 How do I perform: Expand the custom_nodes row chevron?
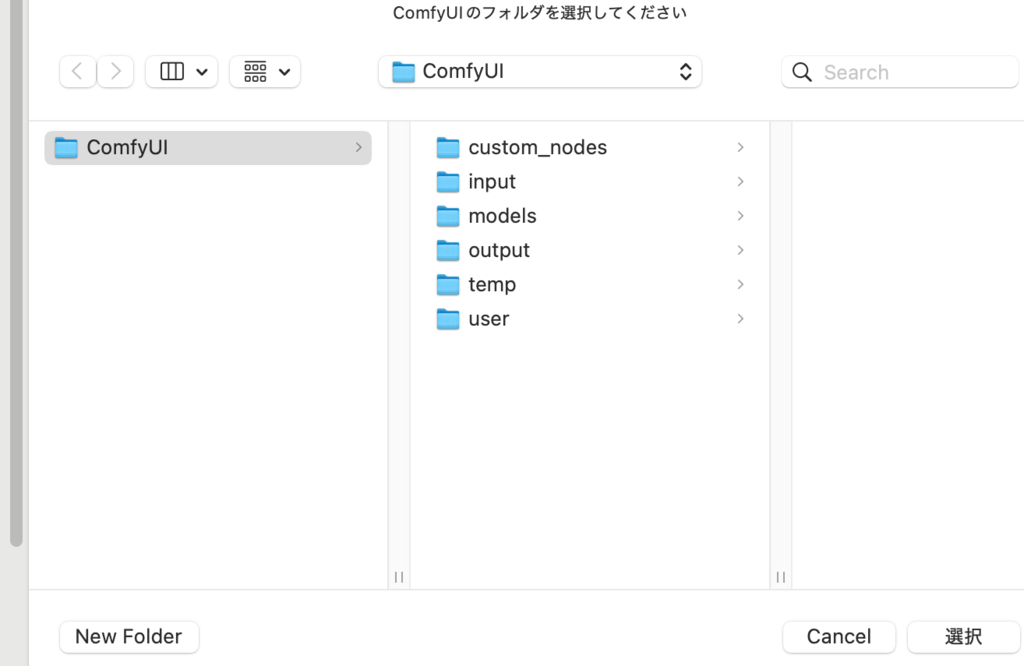[x=741, y=148]
